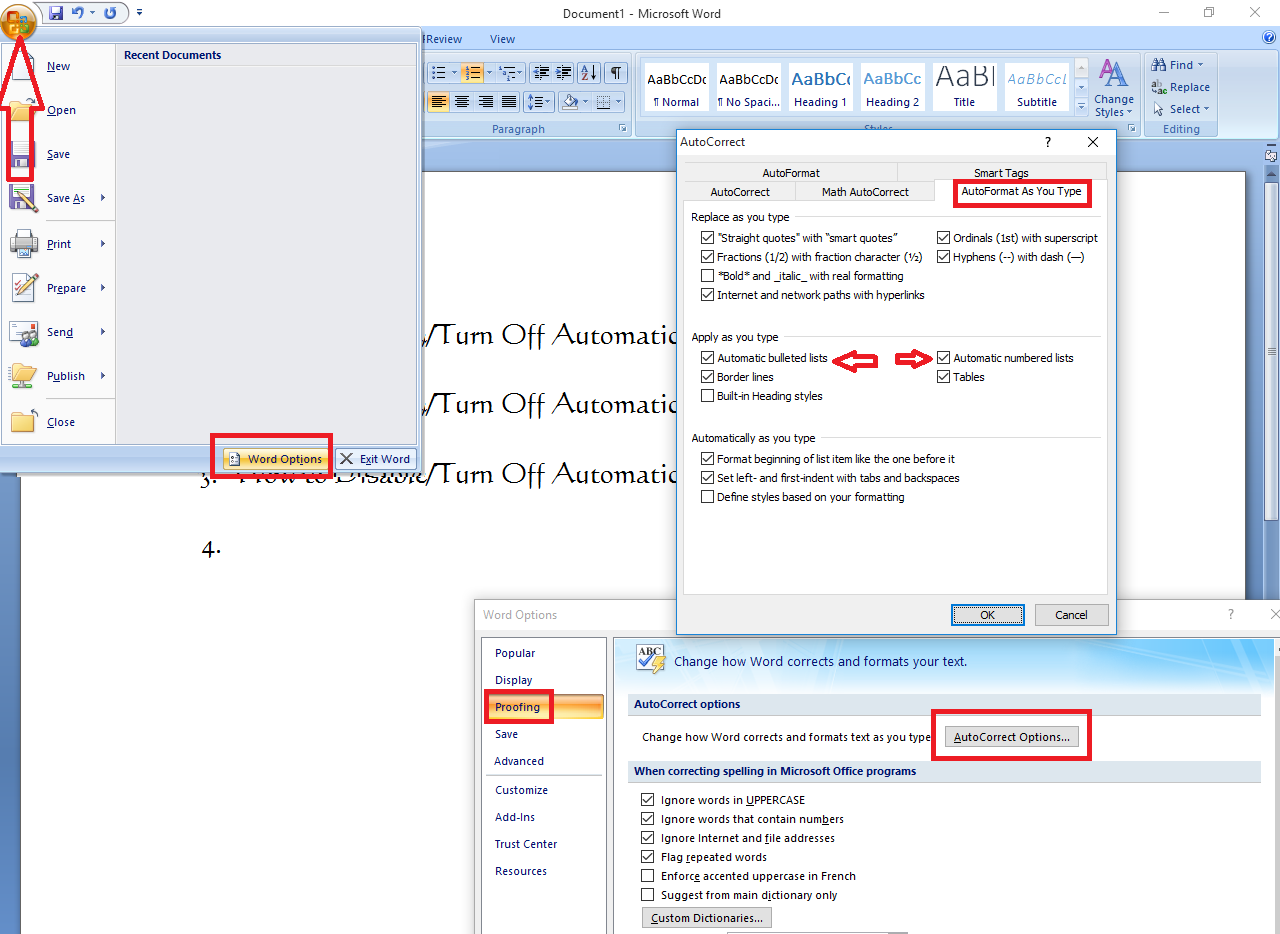Enable Bold and italic real formatting checkbox
This screenshot has height=934, width=1280.
[x=708, y=276]
